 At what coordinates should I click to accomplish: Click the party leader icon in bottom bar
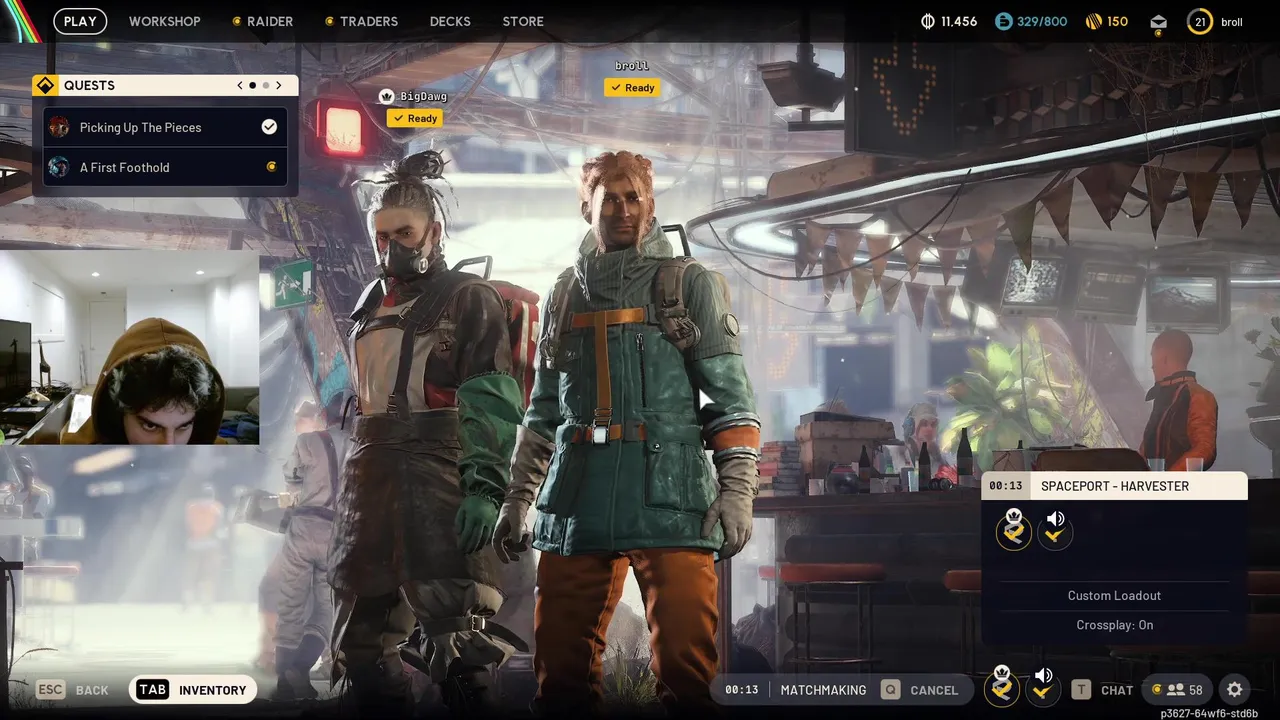tap(1002, 687)
